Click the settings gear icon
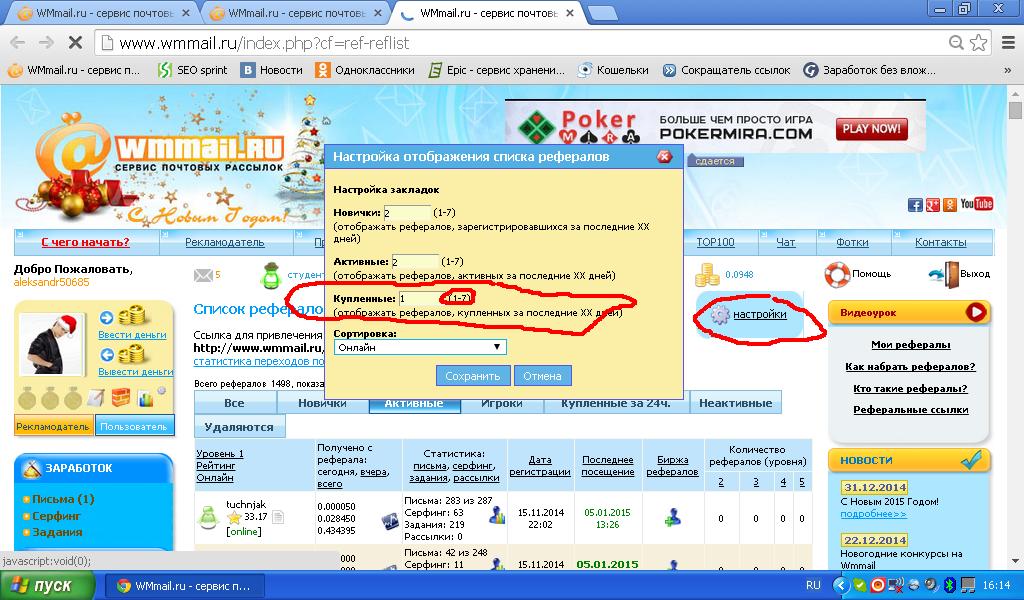 [720, 315]
